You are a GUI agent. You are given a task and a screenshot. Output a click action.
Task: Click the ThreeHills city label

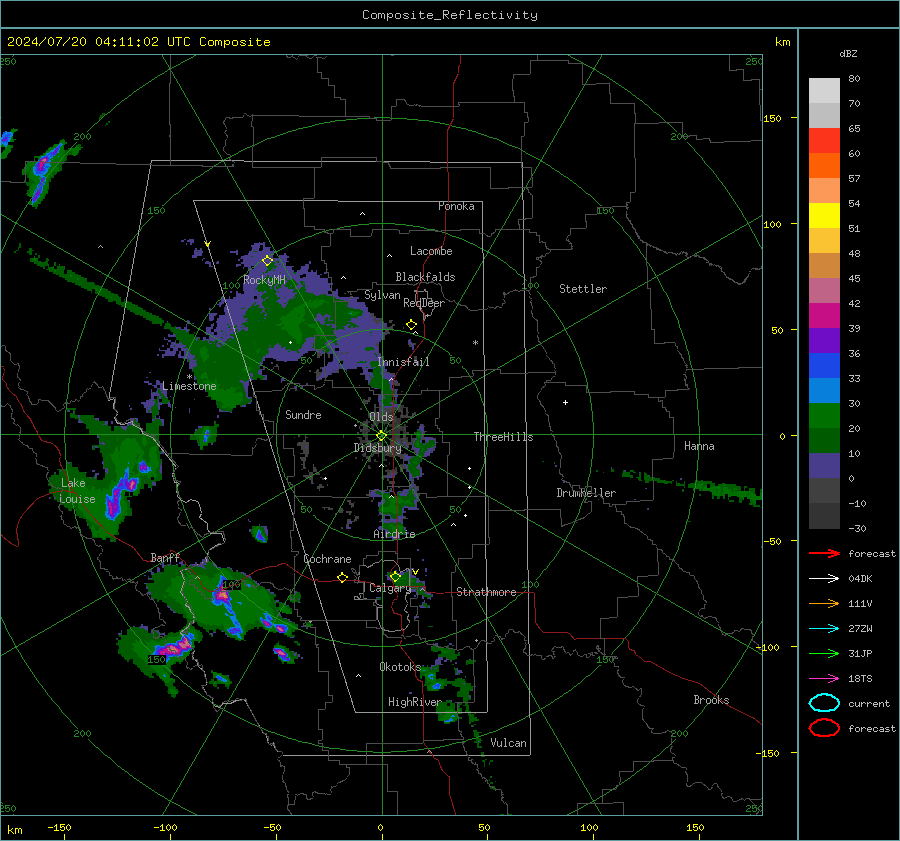(x=503, y=437)
